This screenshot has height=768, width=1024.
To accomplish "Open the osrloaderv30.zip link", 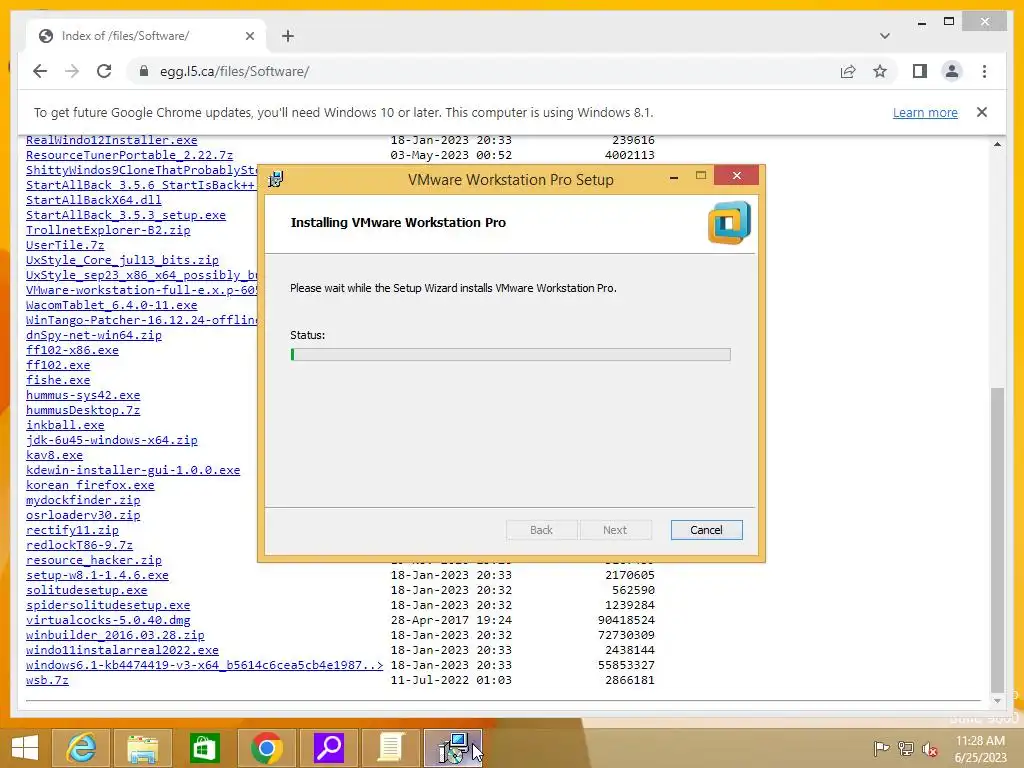I will [x=83, y=515].
